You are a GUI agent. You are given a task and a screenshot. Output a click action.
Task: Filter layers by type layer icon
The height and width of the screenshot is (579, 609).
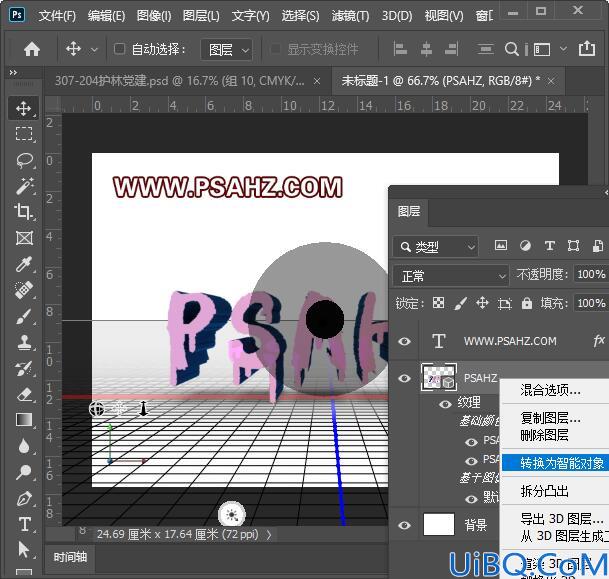550,245
